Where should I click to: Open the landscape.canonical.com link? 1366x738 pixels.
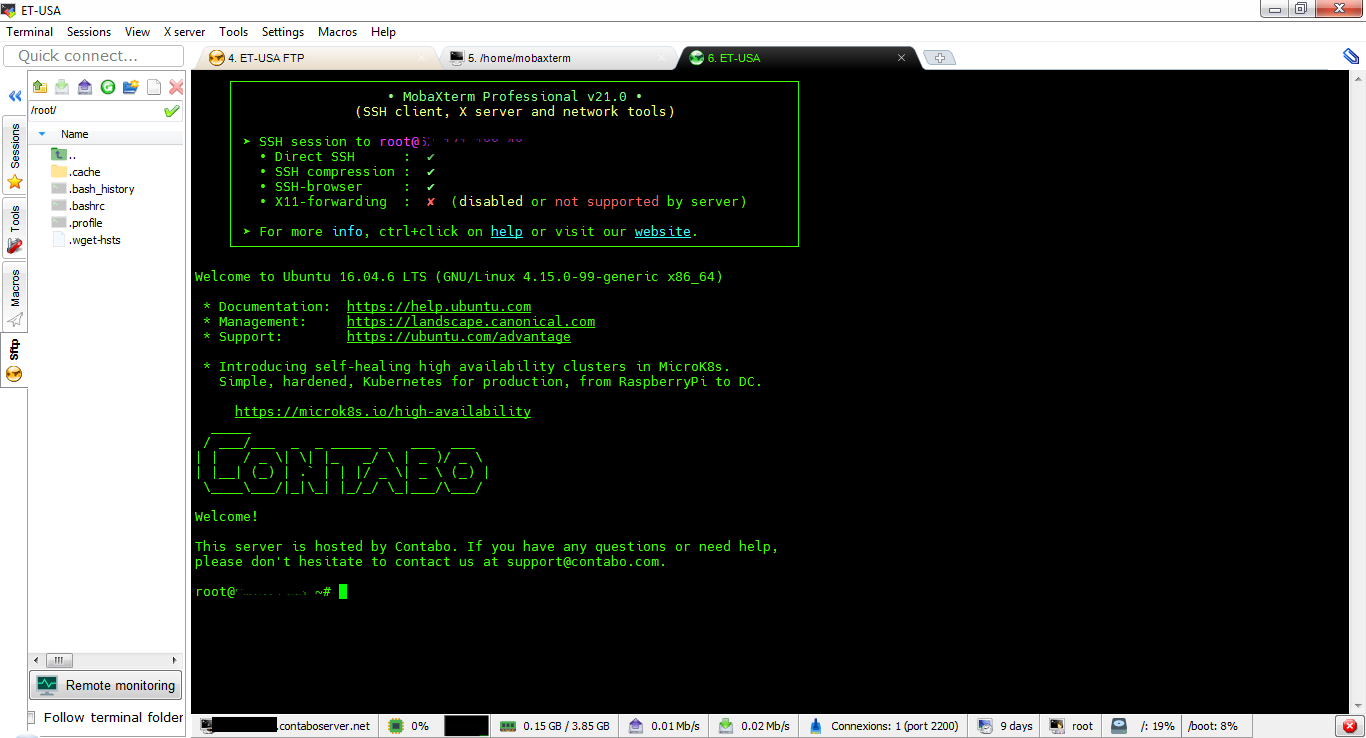[x=471, y=321]
